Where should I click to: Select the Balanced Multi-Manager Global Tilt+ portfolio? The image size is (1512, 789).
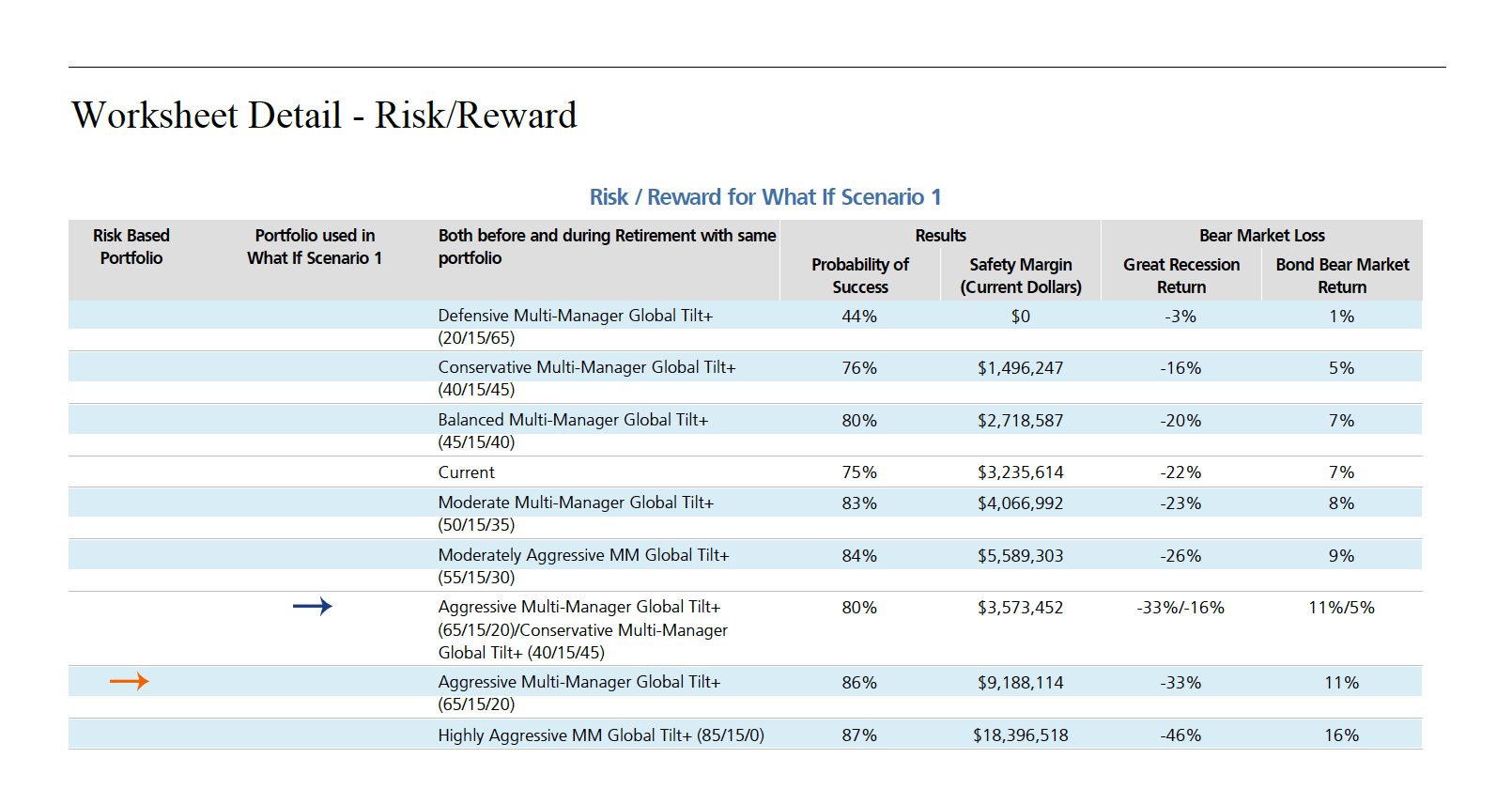573,430
